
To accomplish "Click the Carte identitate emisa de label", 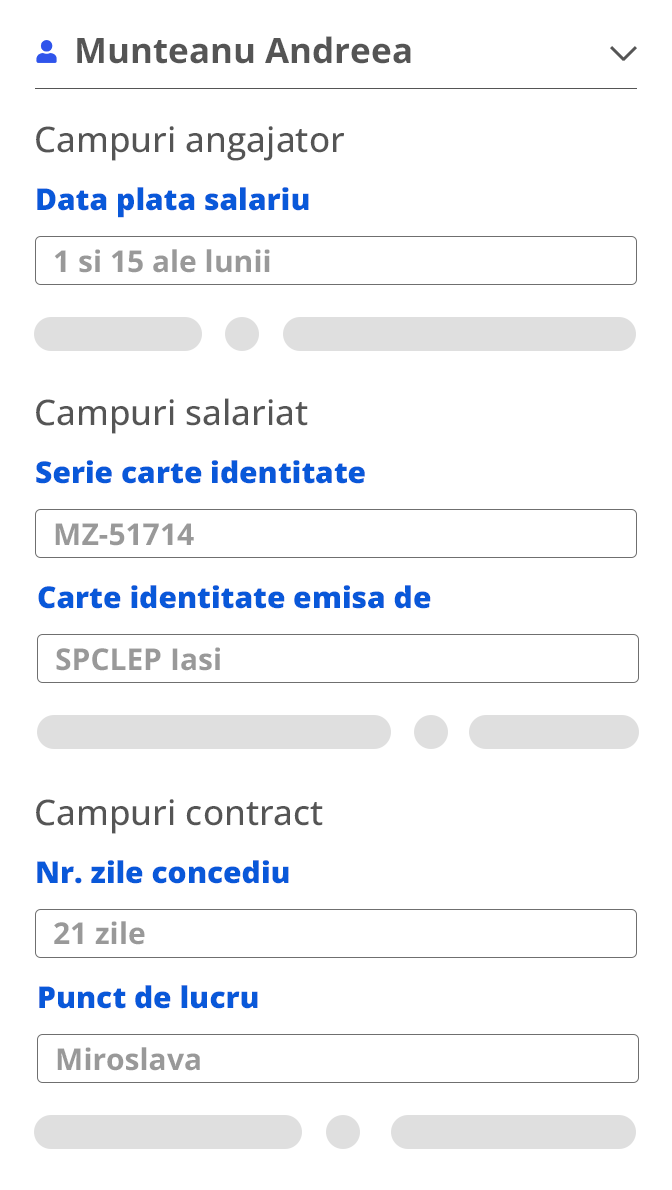I will (234, 597).
